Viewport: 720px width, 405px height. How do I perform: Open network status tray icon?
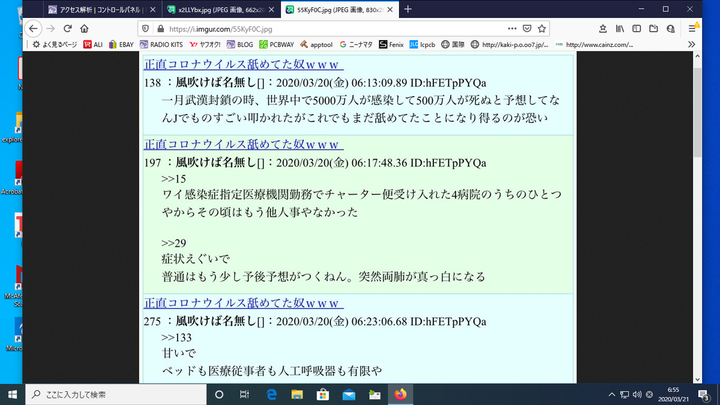click(x=624, y=394)
